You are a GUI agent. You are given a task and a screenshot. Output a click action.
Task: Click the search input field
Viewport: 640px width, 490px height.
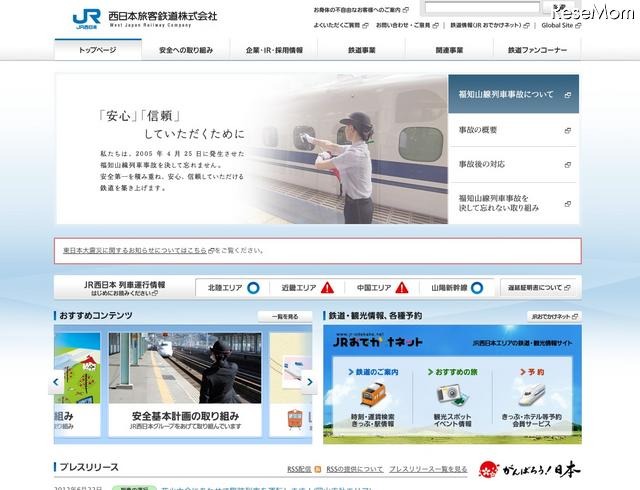click(x=482, y=8)
